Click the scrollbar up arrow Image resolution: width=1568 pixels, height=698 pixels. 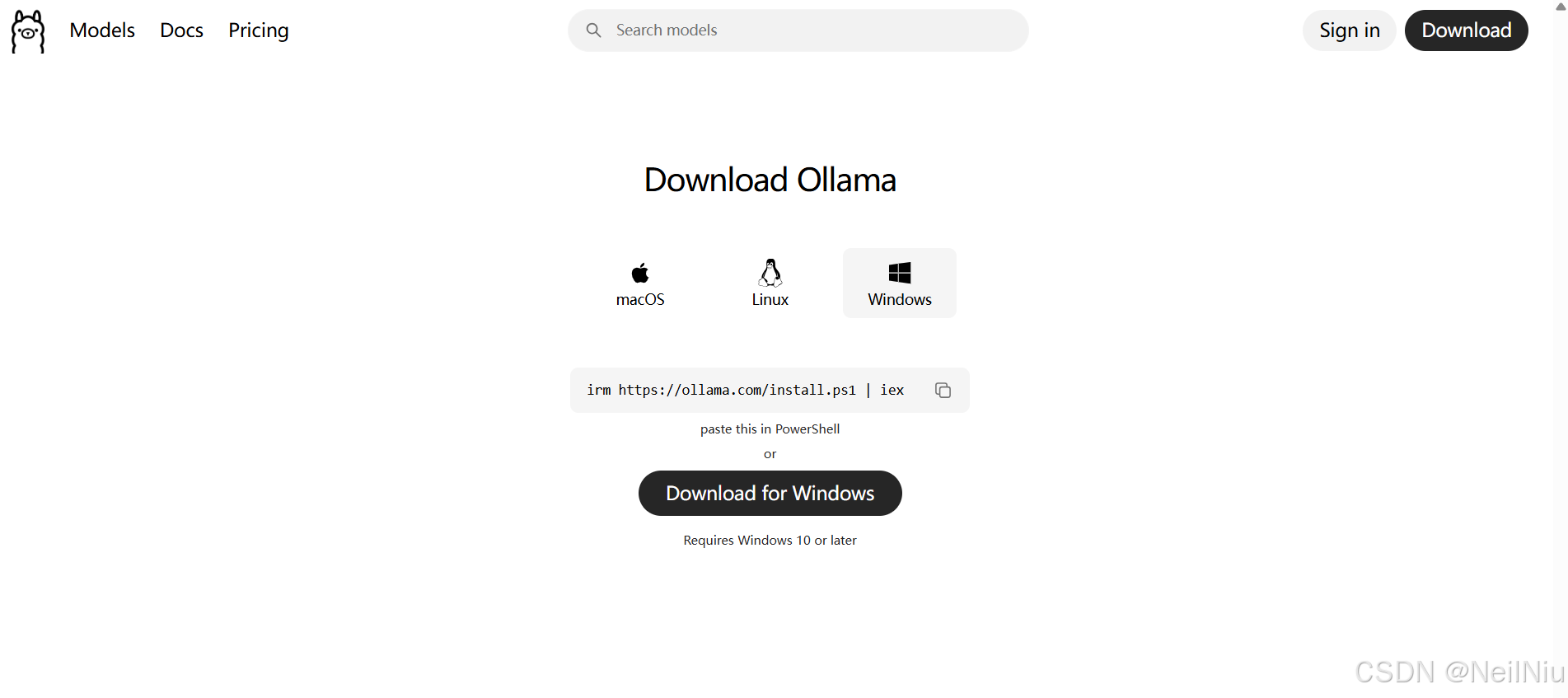pos(1560,6)
